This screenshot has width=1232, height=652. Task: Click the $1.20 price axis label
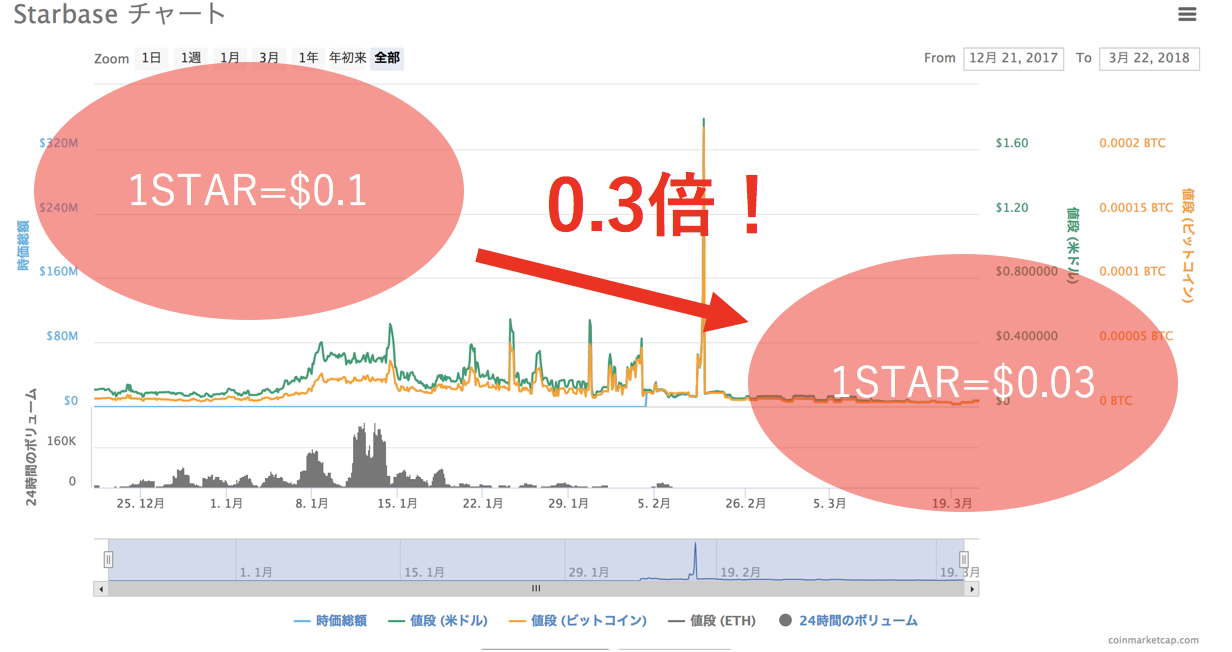pyautogui.click(x=1012, y=207)
